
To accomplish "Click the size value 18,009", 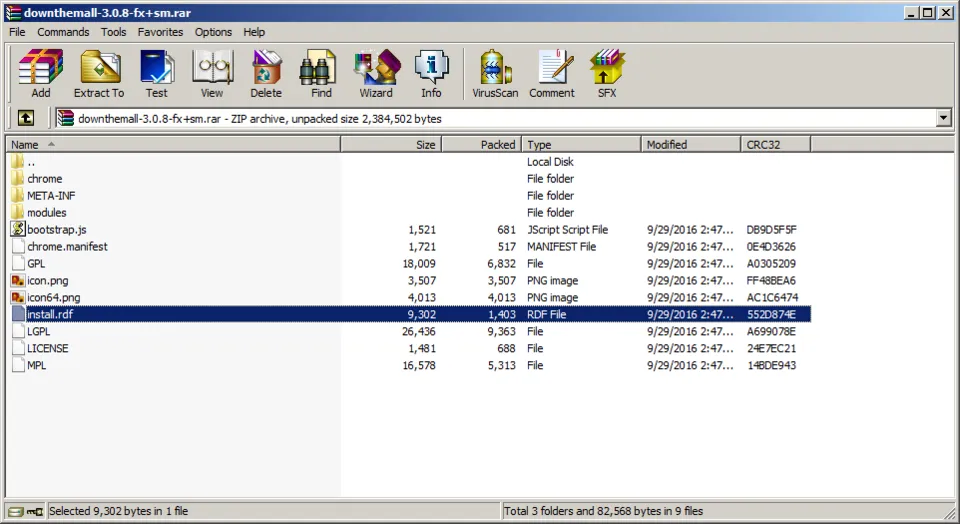I will coord(419,263).
